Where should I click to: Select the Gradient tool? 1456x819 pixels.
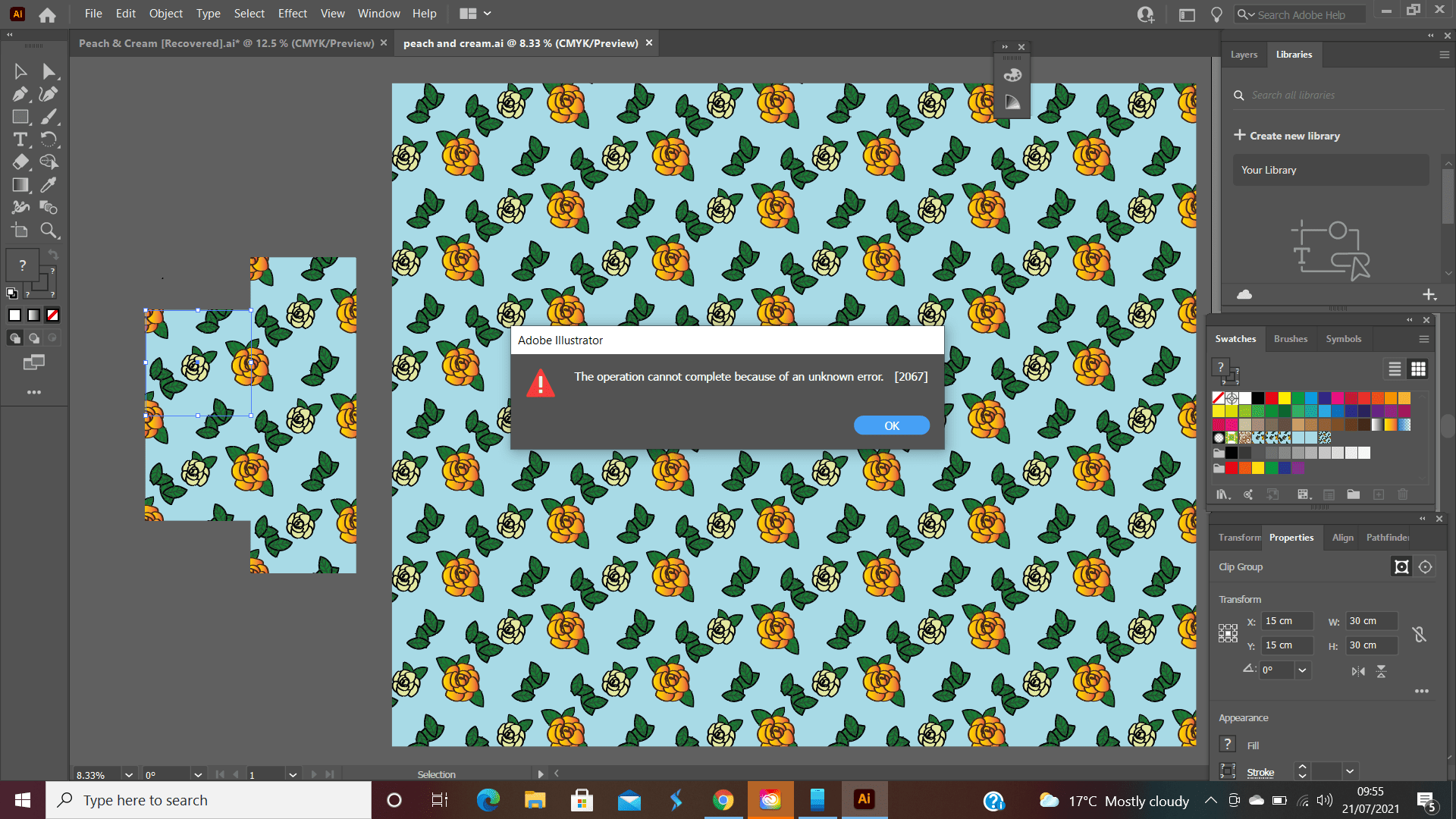[20, 185]
